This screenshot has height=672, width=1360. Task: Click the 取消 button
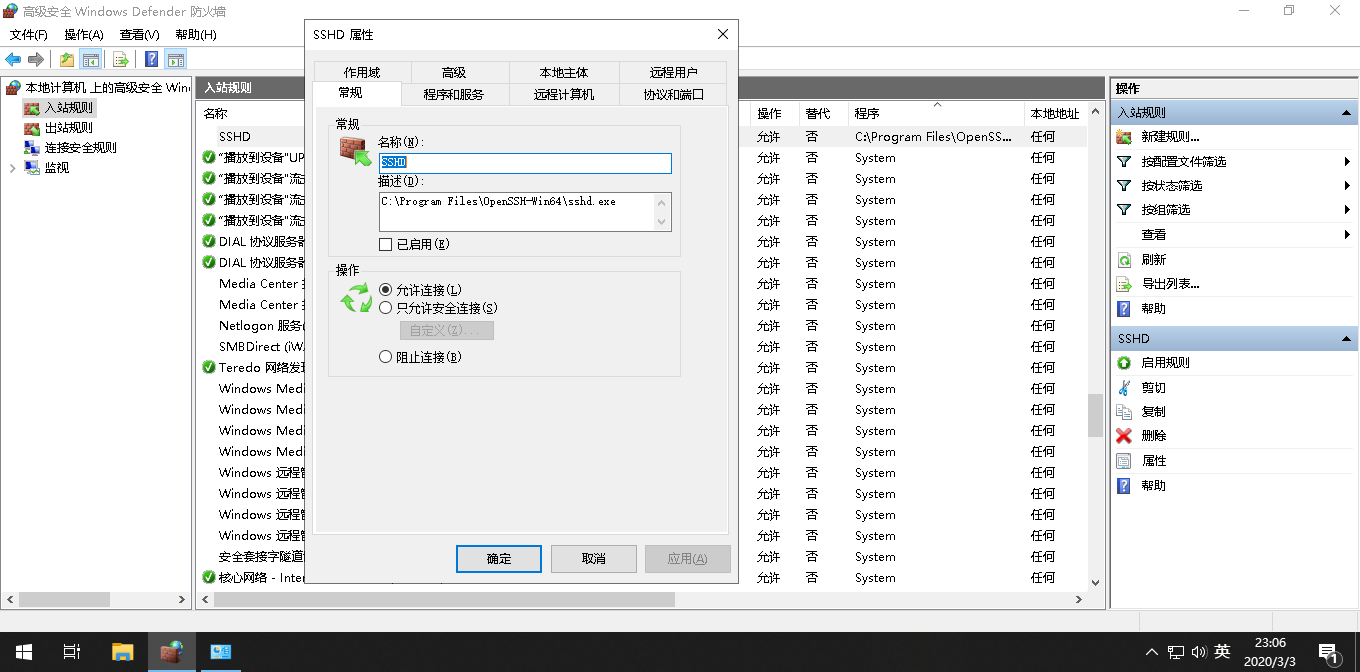coord(594,559)
